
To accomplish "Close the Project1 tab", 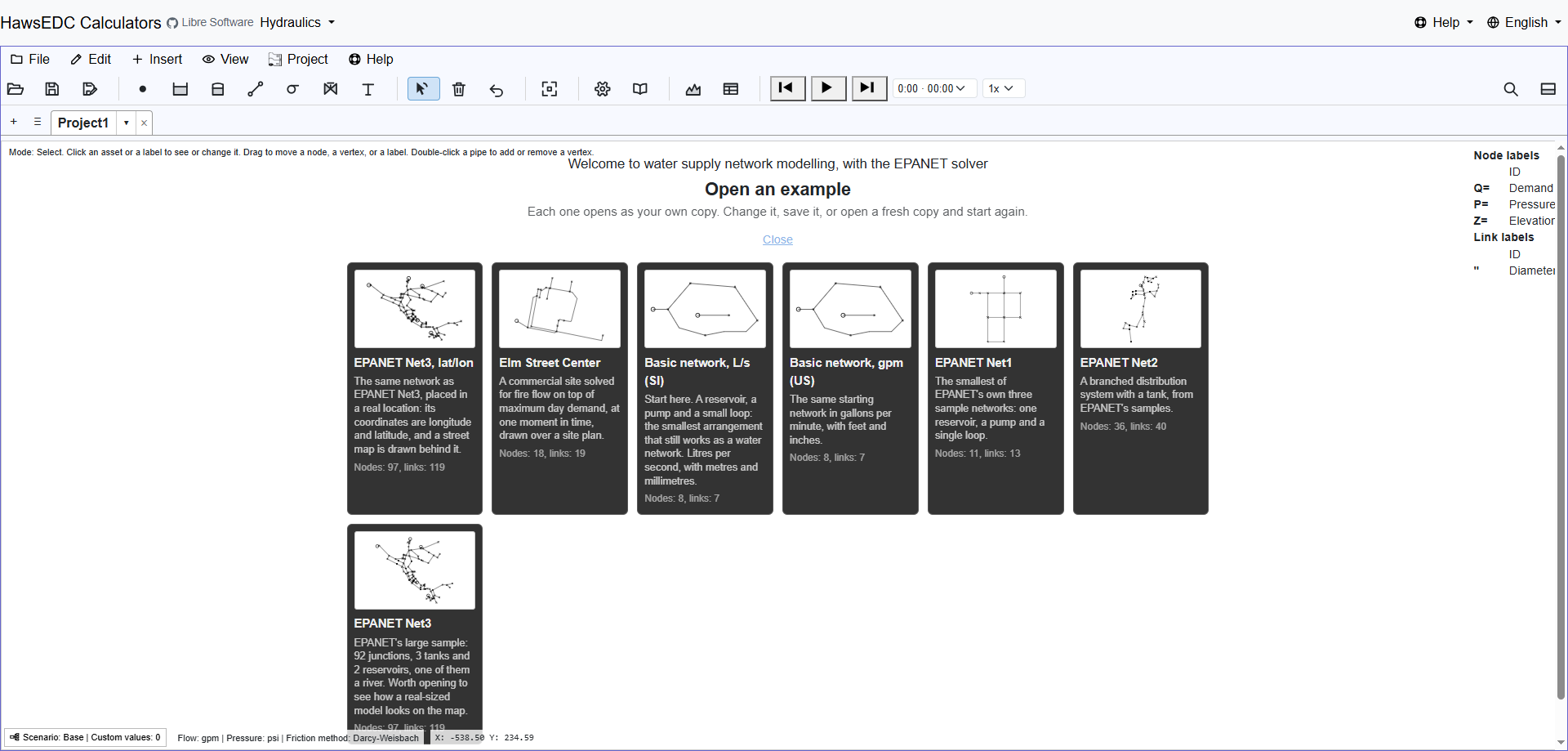I will pos(144,123).
